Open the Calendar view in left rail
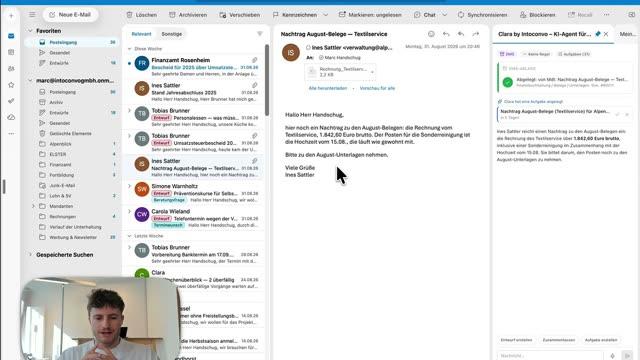640x360 pixels. coord(11,52)
